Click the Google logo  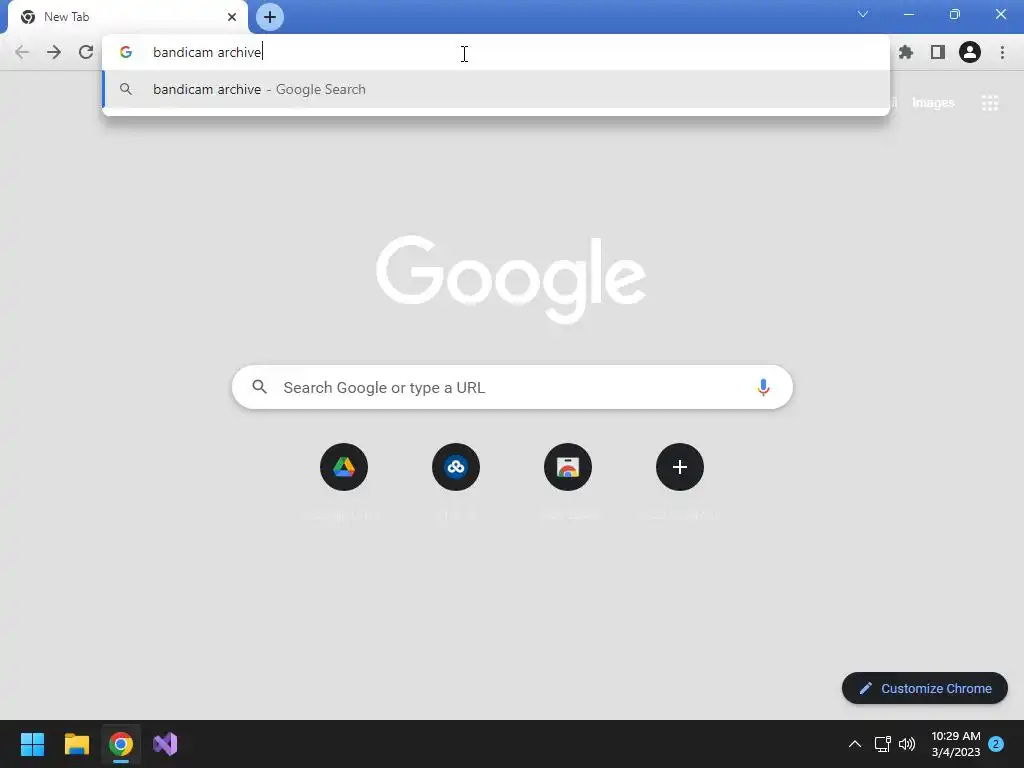pyautogui.click(x=511, y=279)
